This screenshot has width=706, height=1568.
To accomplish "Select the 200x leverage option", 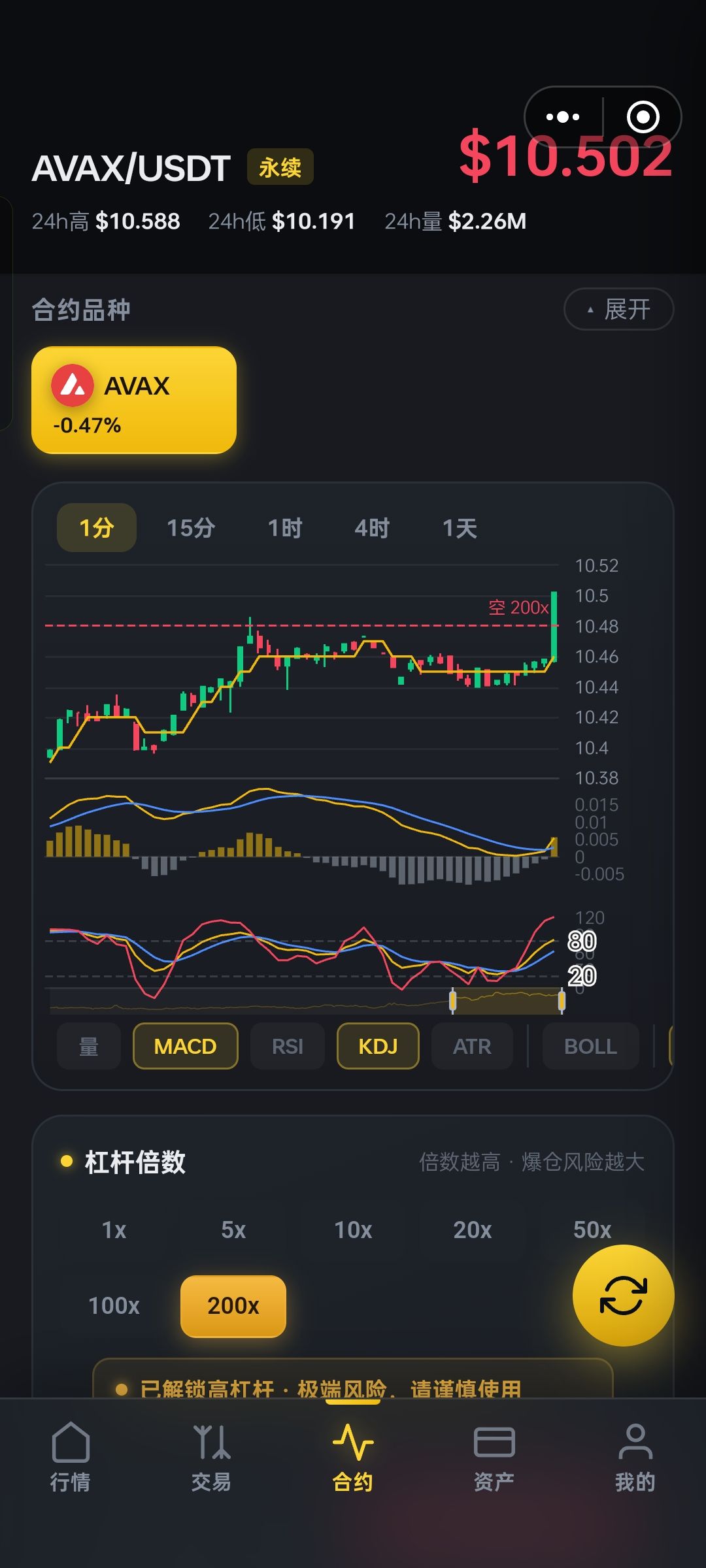I will (233, 1305).
